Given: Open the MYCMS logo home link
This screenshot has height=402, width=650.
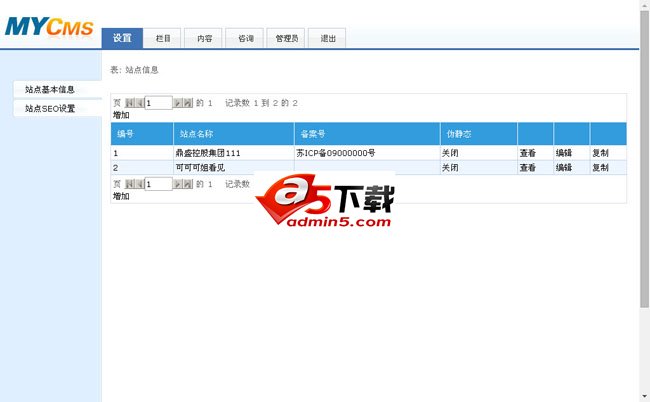Looking at the screenshot, I should (49, 27).
